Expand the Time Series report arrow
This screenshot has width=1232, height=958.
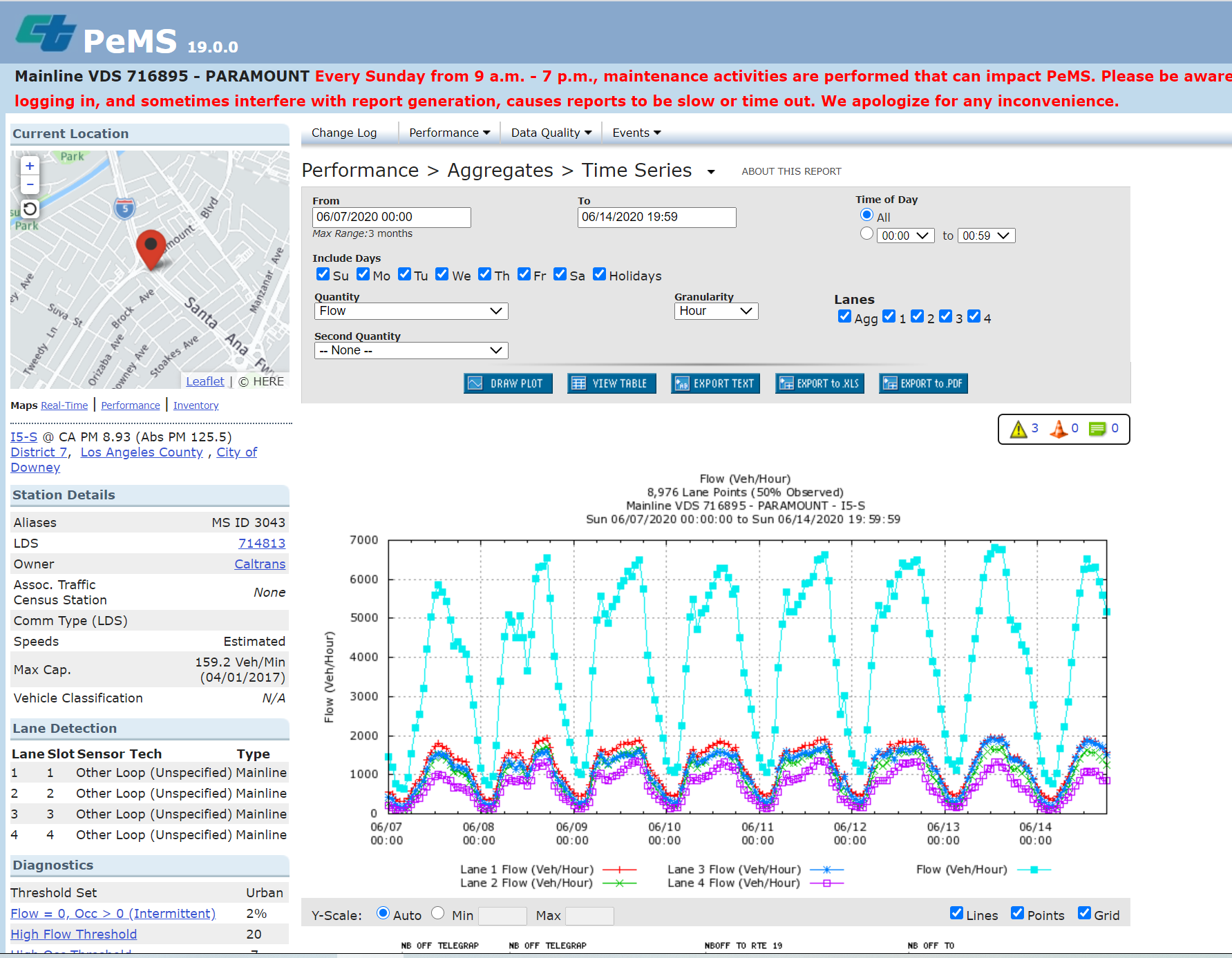(x=710, y=172)
